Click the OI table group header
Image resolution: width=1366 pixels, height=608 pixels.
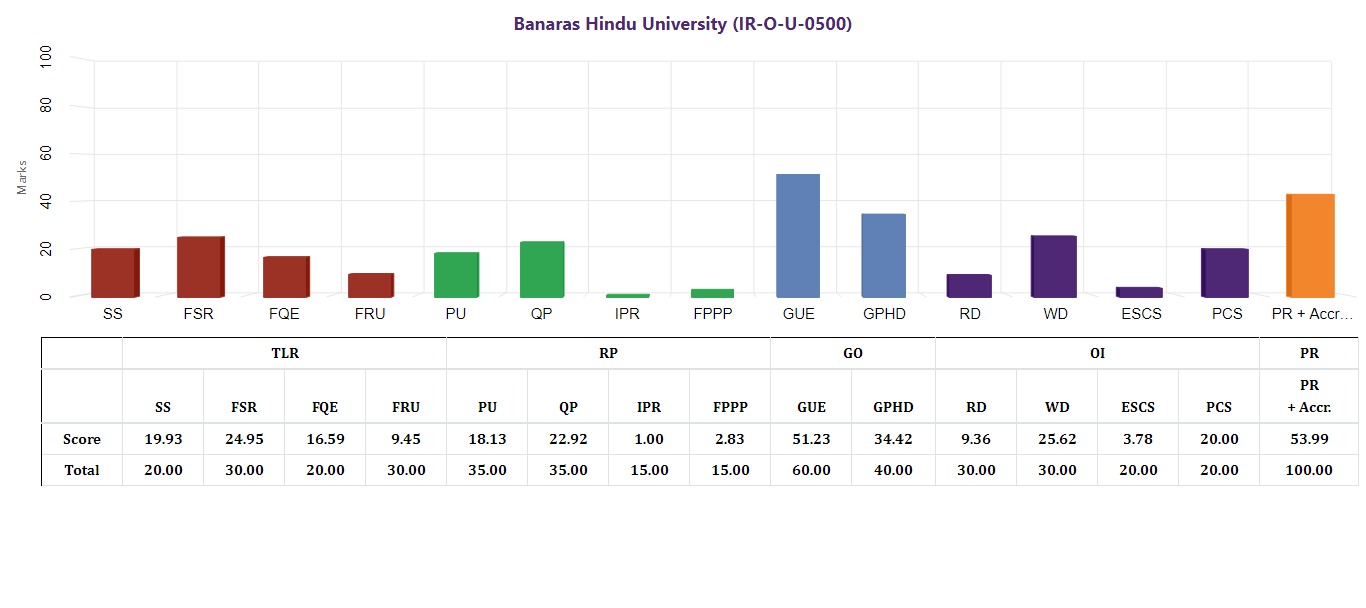pos(1097,354)
